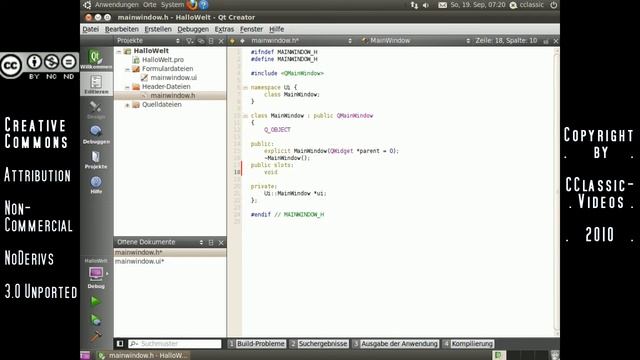Toggle the left sidebar visibility
Viewport: 640px width, 360px height.
[x=120, y=344]
